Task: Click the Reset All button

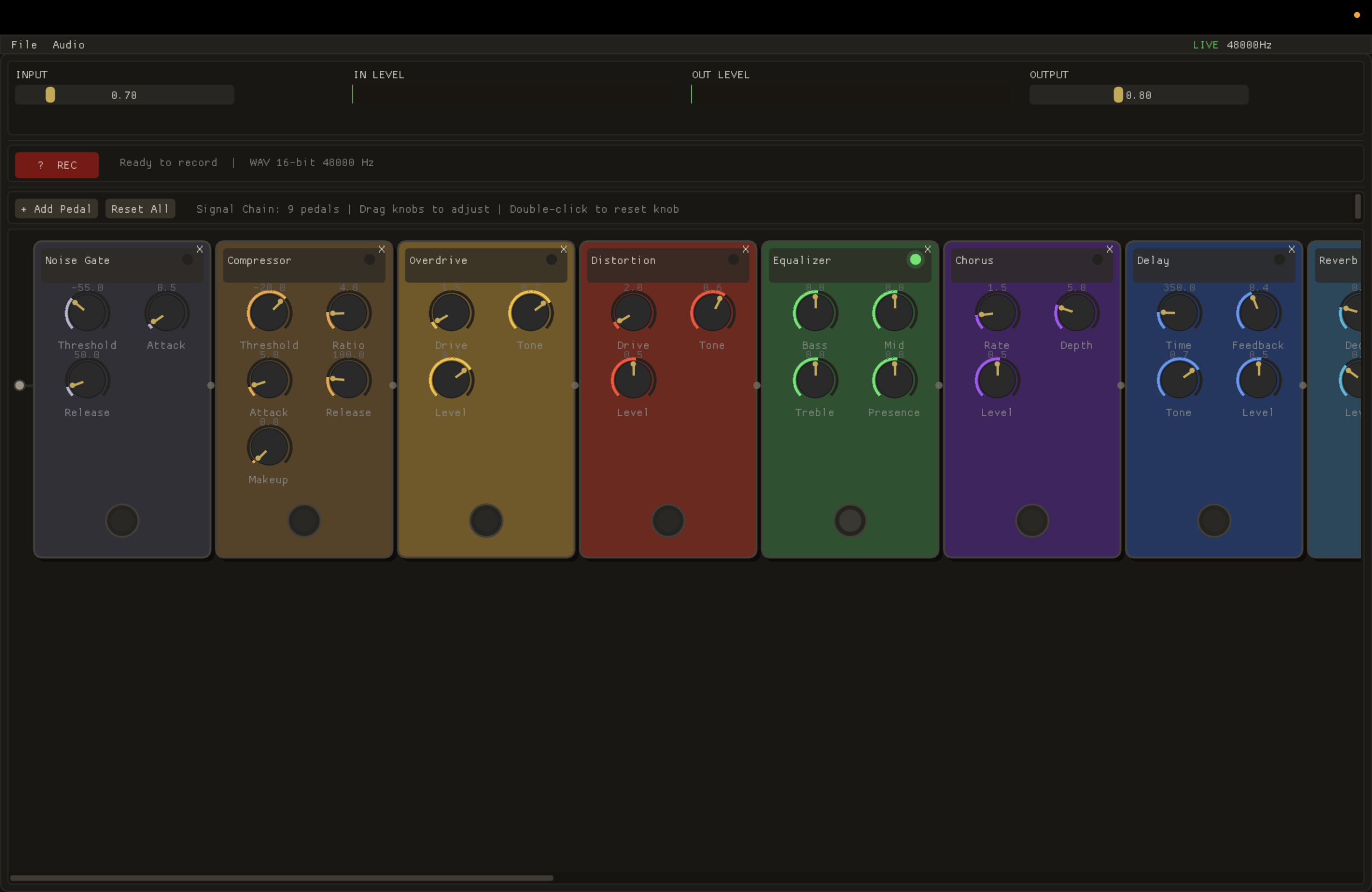Action: pos(140,209)
